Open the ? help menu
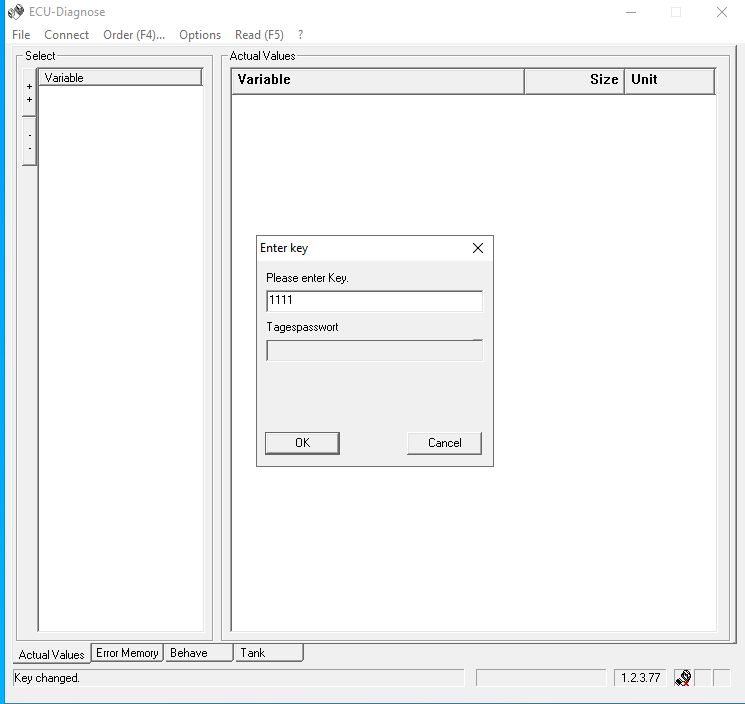The image size is (745, 704). pos(300,35)
